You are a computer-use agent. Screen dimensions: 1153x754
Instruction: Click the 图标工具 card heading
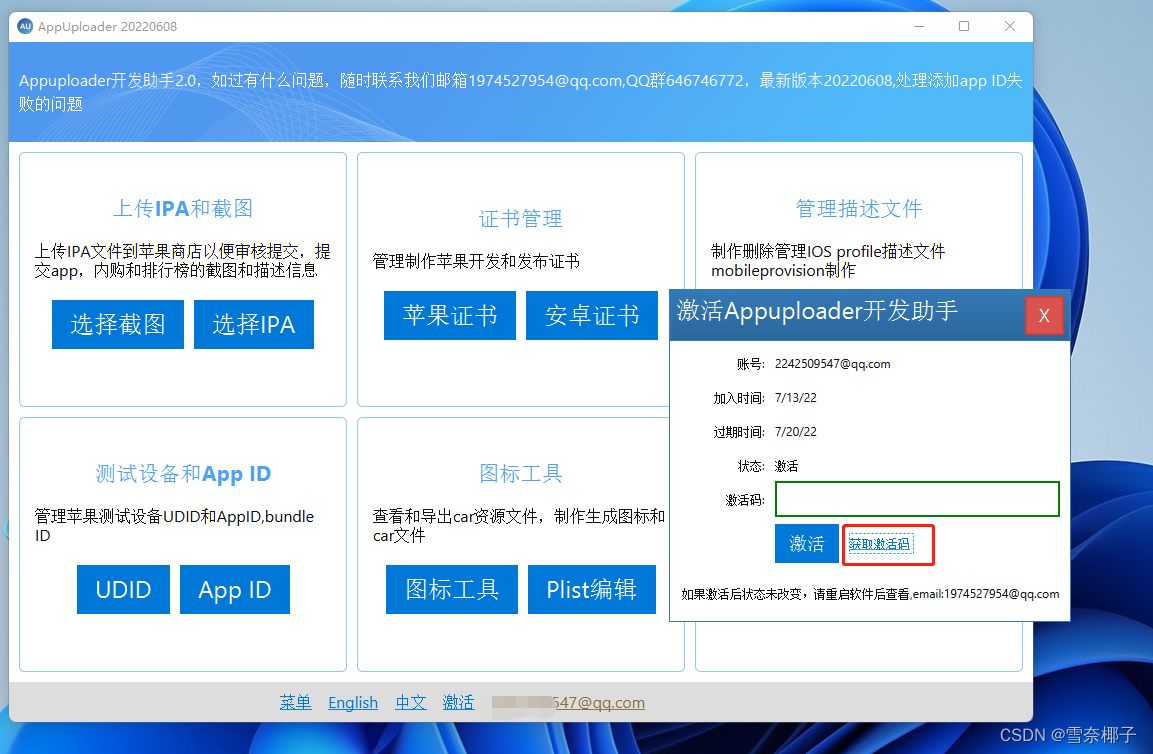(521, 473)
